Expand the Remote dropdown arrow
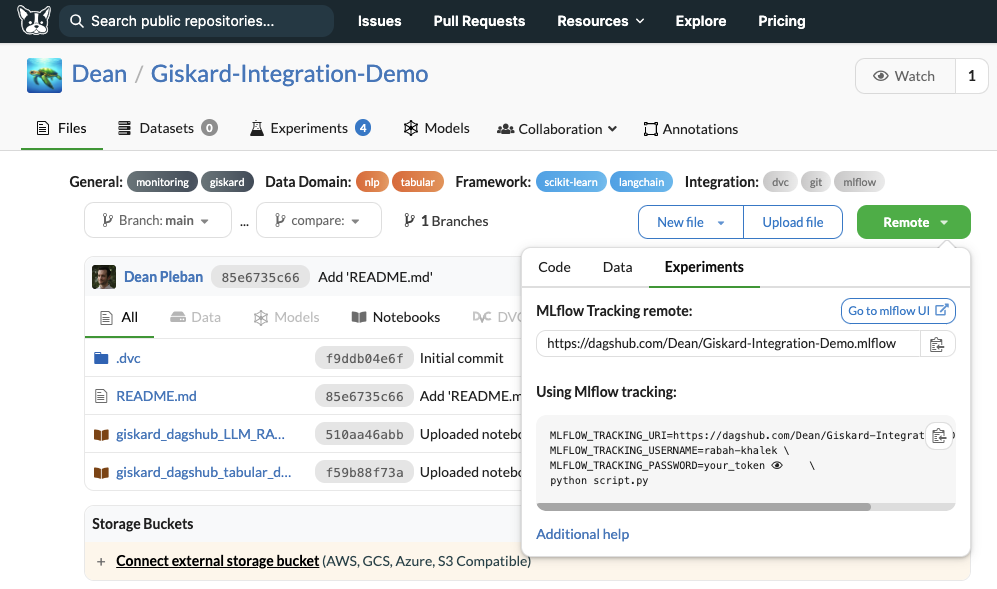The image size is (997, 589). [x=944, y=223]
